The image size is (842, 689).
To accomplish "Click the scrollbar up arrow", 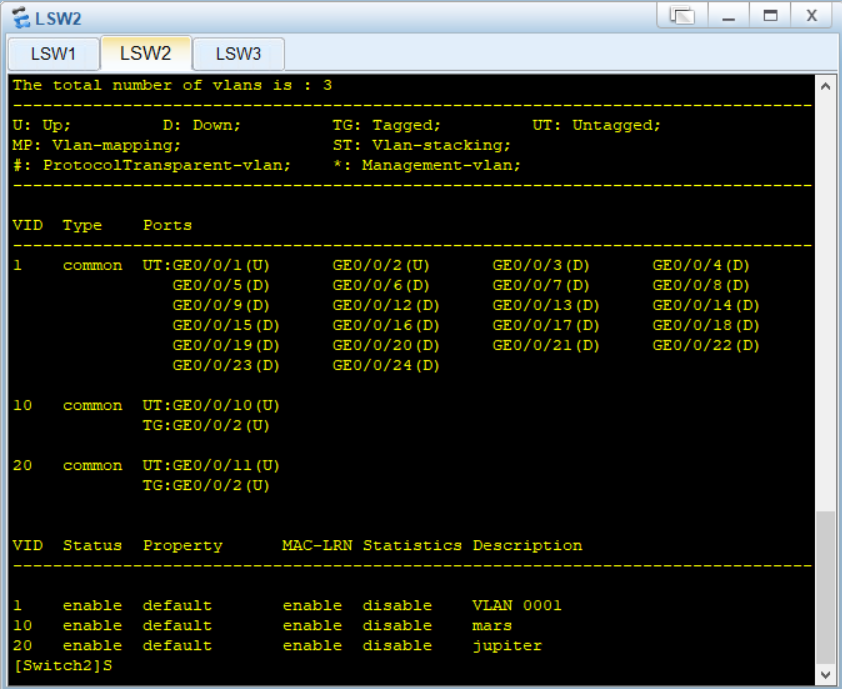I will (825, 86).
